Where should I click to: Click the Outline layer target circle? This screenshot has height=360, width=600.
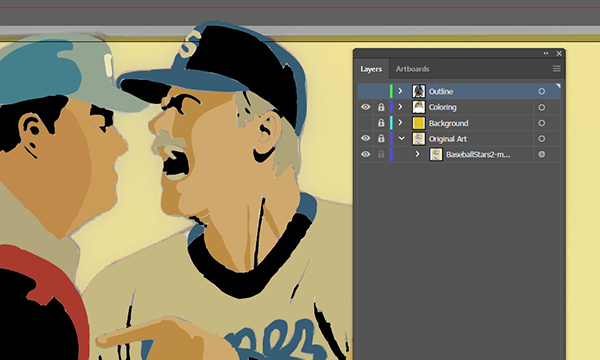(541, 91)
